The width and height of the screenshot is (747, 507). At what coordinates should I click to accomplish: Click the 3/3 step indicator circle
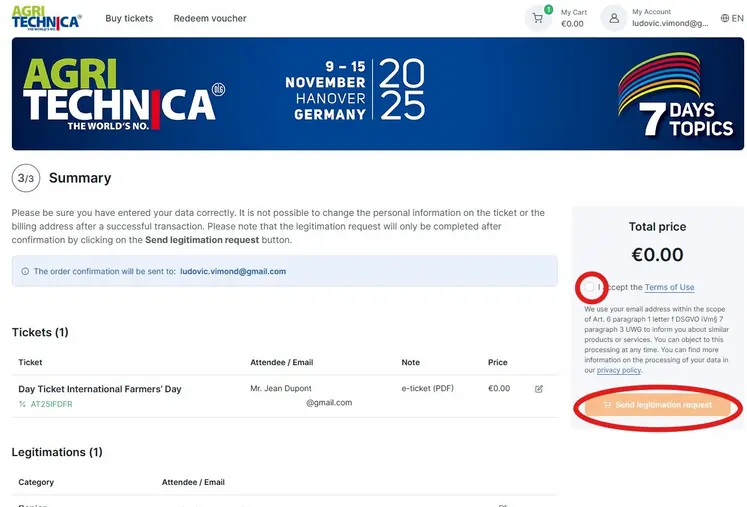coord(26,178)
